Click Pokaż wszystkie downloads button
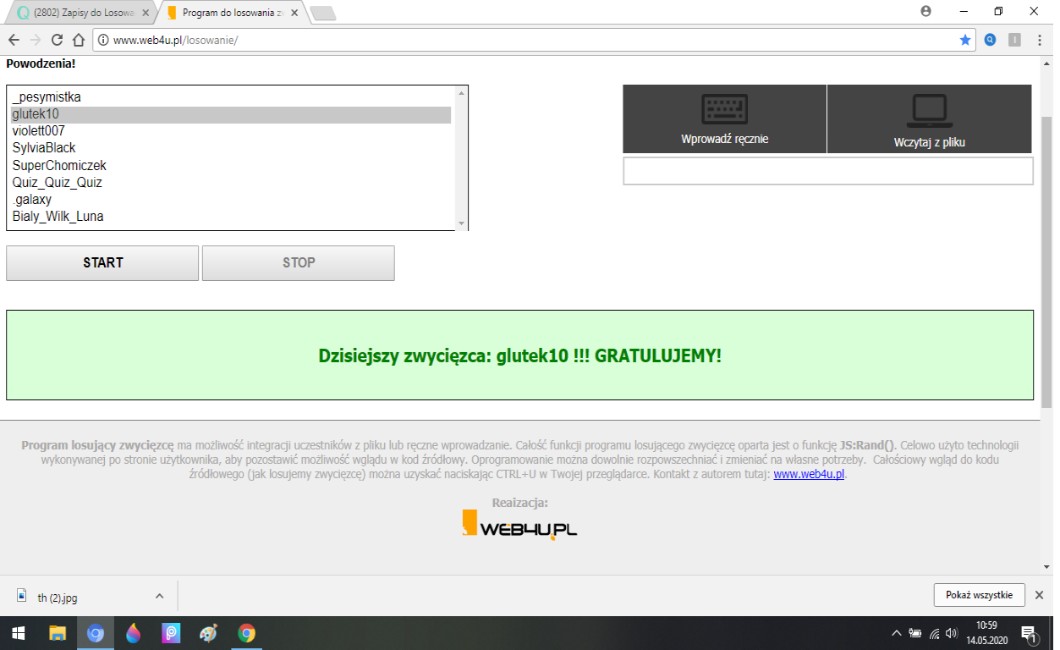Viewport: 1060px width, 650px height. click(979, 595)
